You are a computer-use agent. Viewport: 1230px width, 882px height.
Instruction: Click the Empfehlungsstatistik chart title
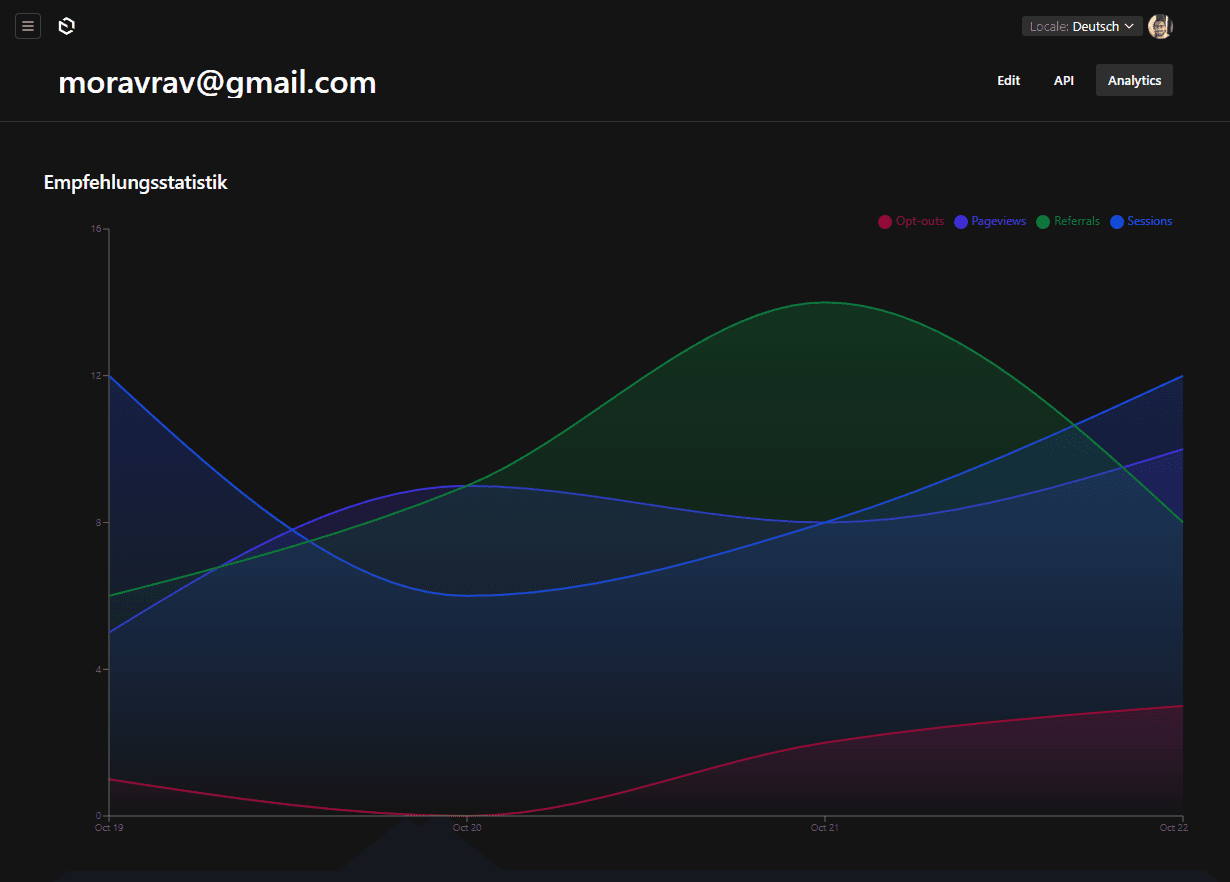point(136,182)
